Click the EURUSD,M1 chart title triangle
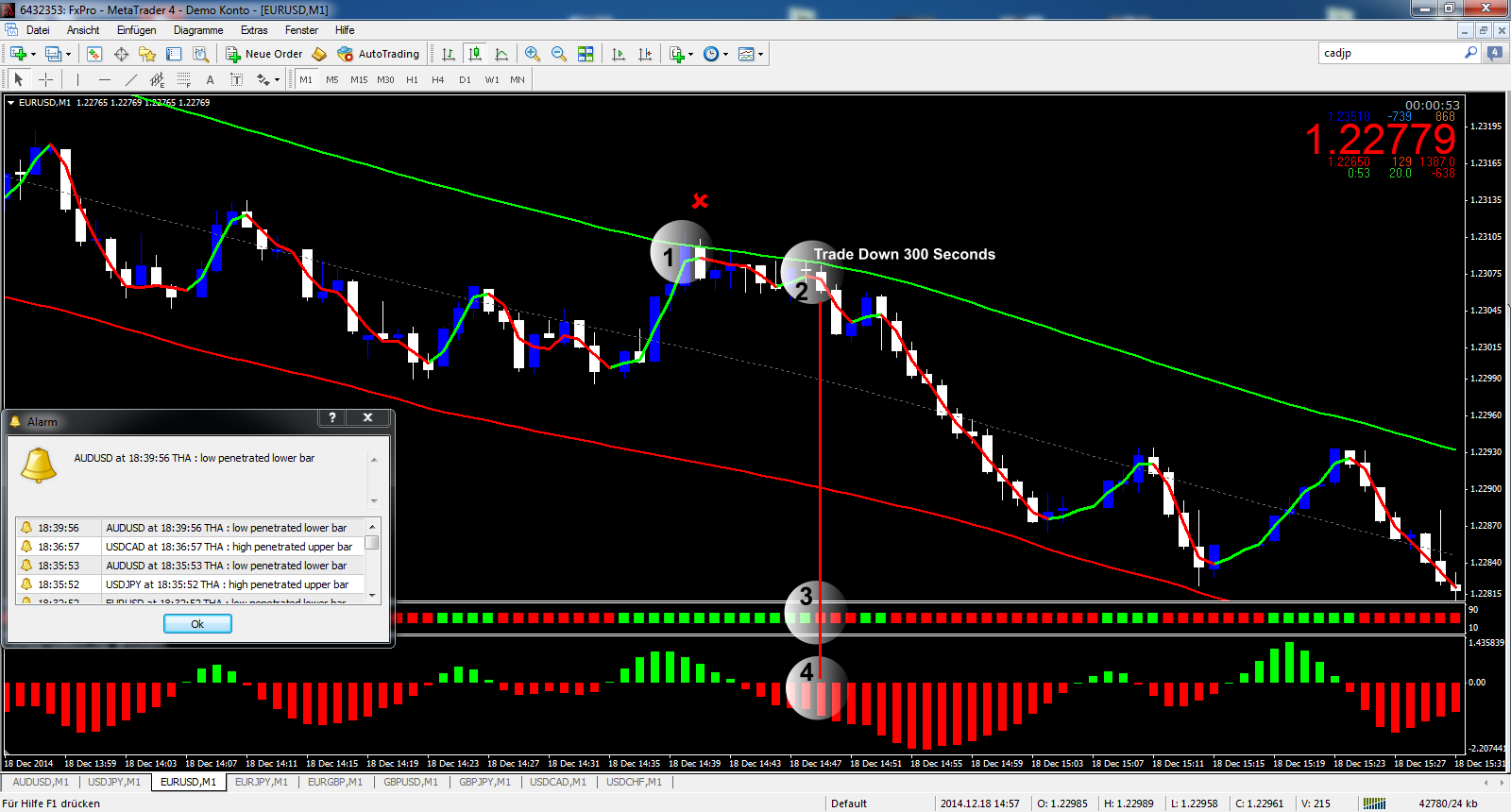 [11, 102]
